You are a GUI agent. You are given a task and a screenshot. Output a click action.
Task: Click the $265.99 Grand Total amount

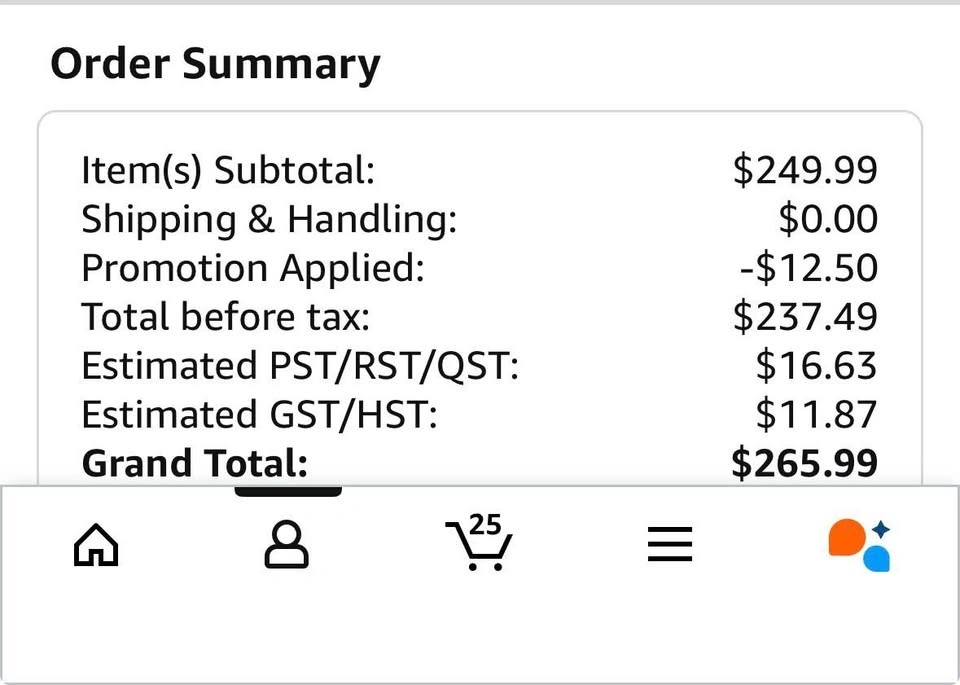pyautogui.click(x=805, y=463)
